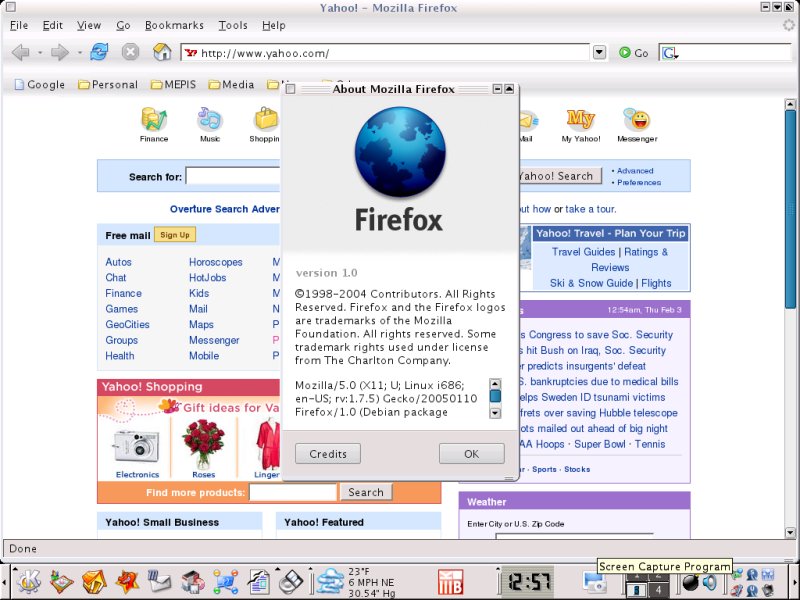Click the Yahoo! Search button

click(x=560, y=176)
